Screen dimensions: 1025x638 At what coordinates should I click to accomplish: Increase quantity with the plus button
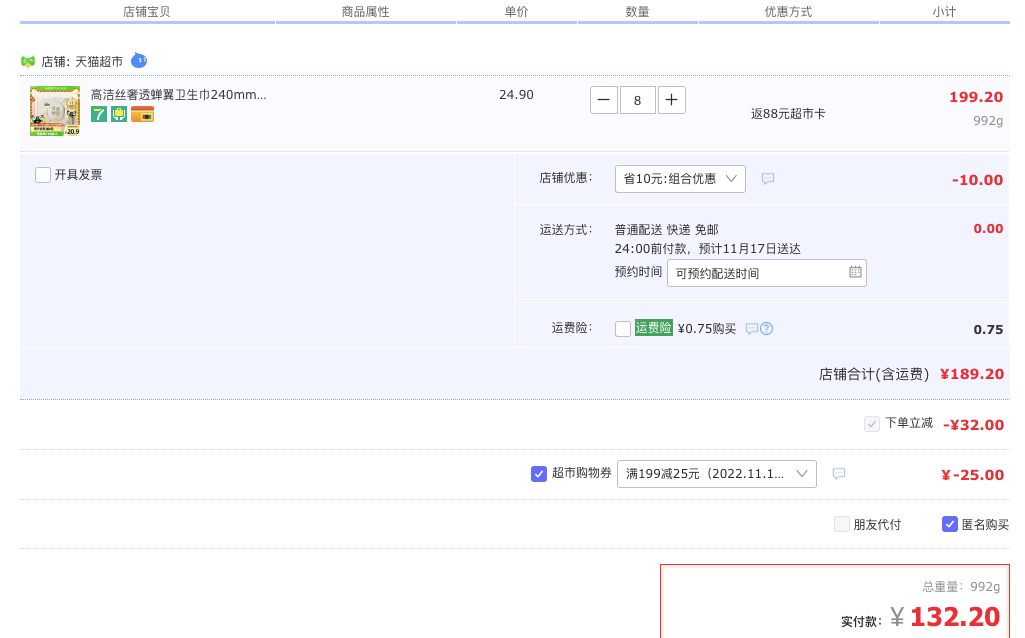[x=671, y=100]
